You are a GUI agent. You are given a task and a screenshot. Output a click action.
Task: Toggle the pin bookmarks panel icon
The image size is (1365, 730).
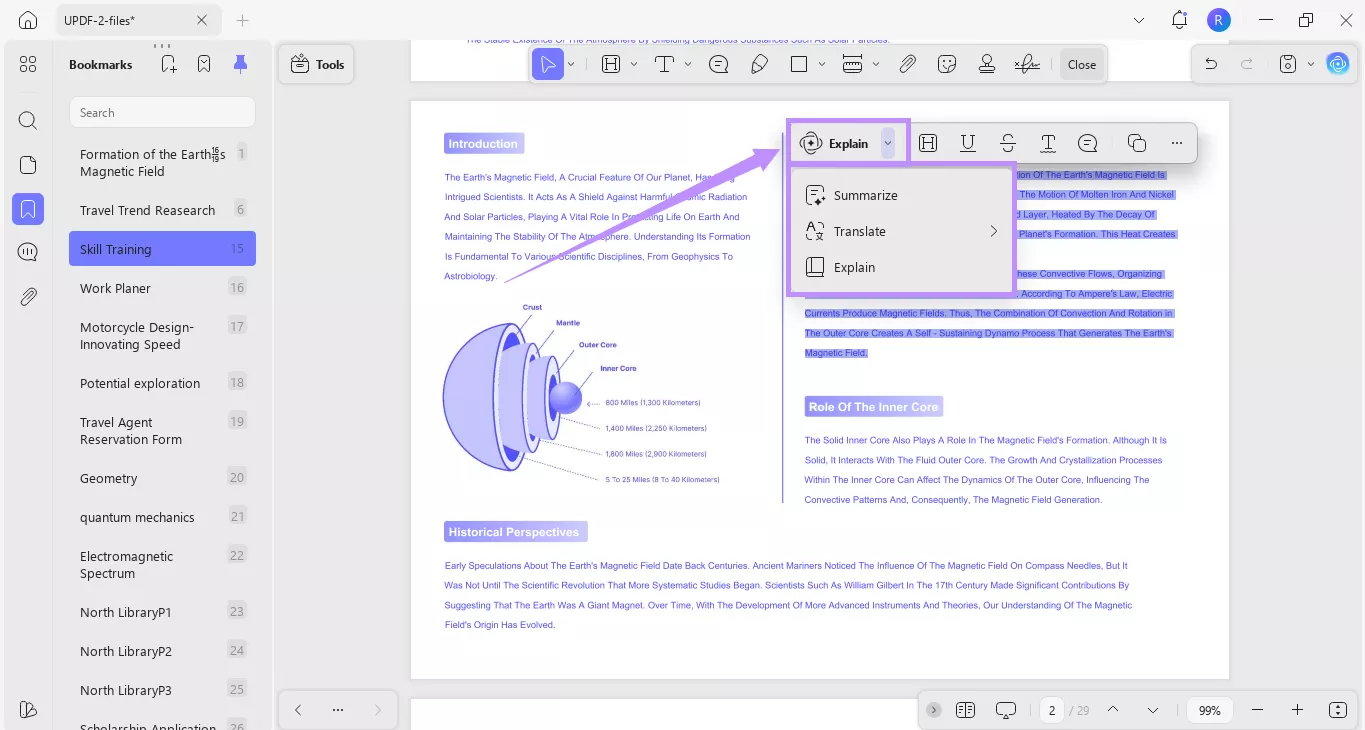[240, 64]
